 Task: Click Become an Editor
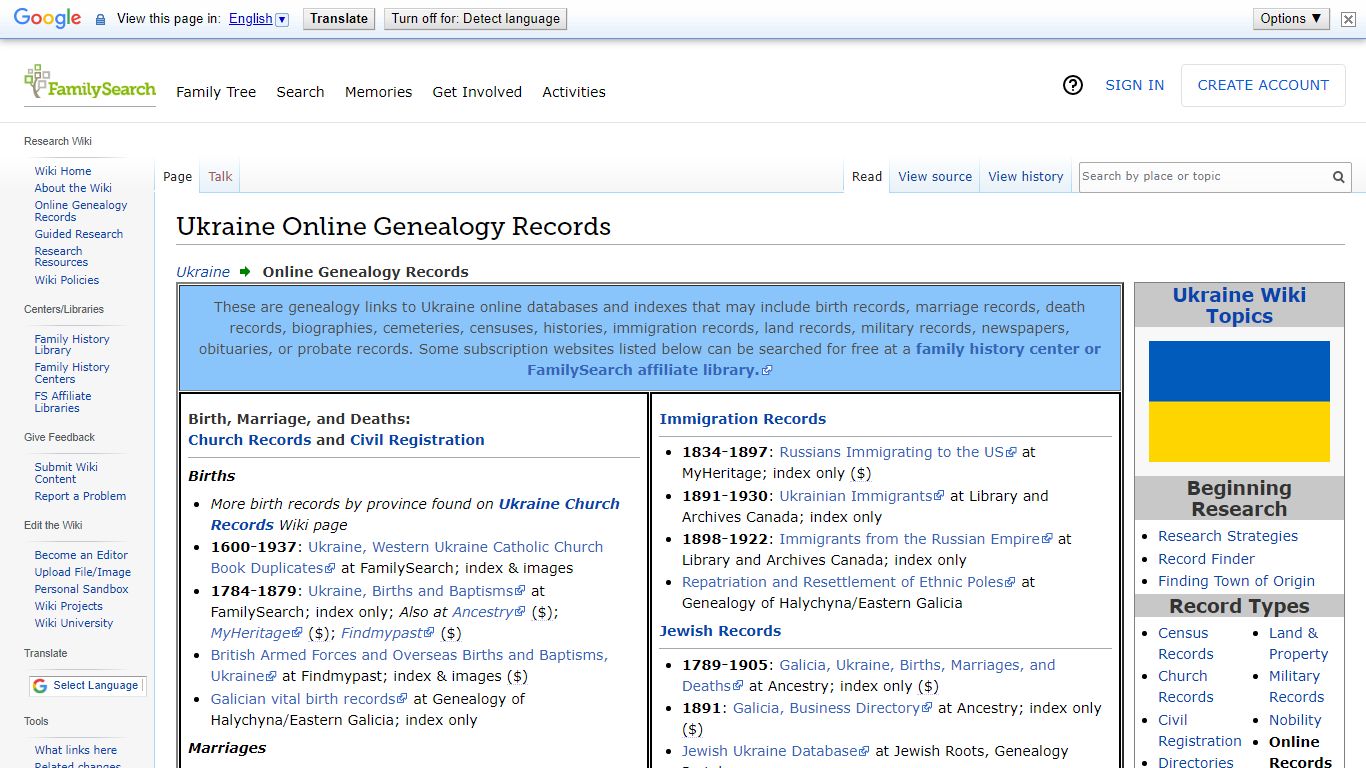pos(81,555)
